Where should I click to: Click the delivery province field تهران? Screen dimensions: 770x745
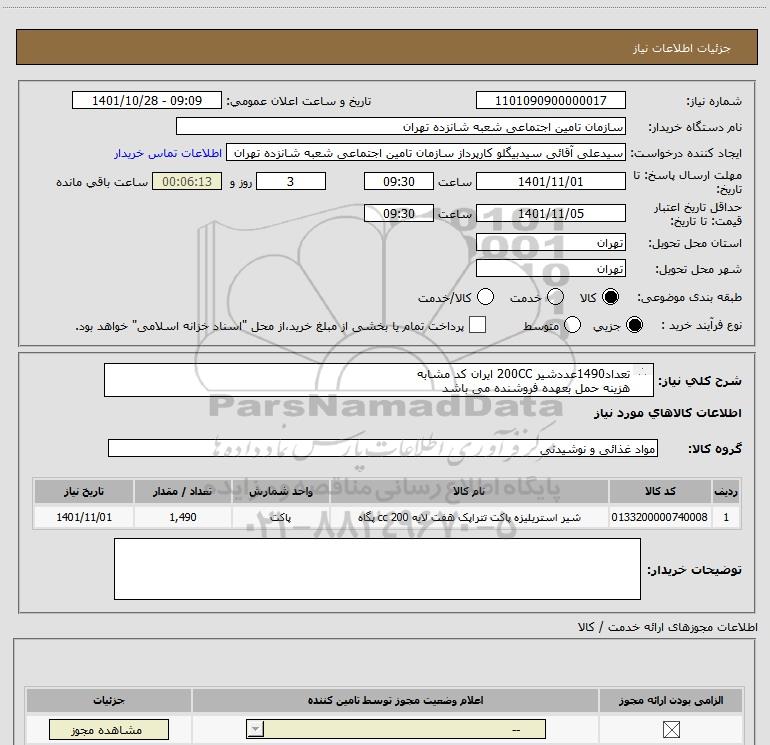(x=550, y=242)
